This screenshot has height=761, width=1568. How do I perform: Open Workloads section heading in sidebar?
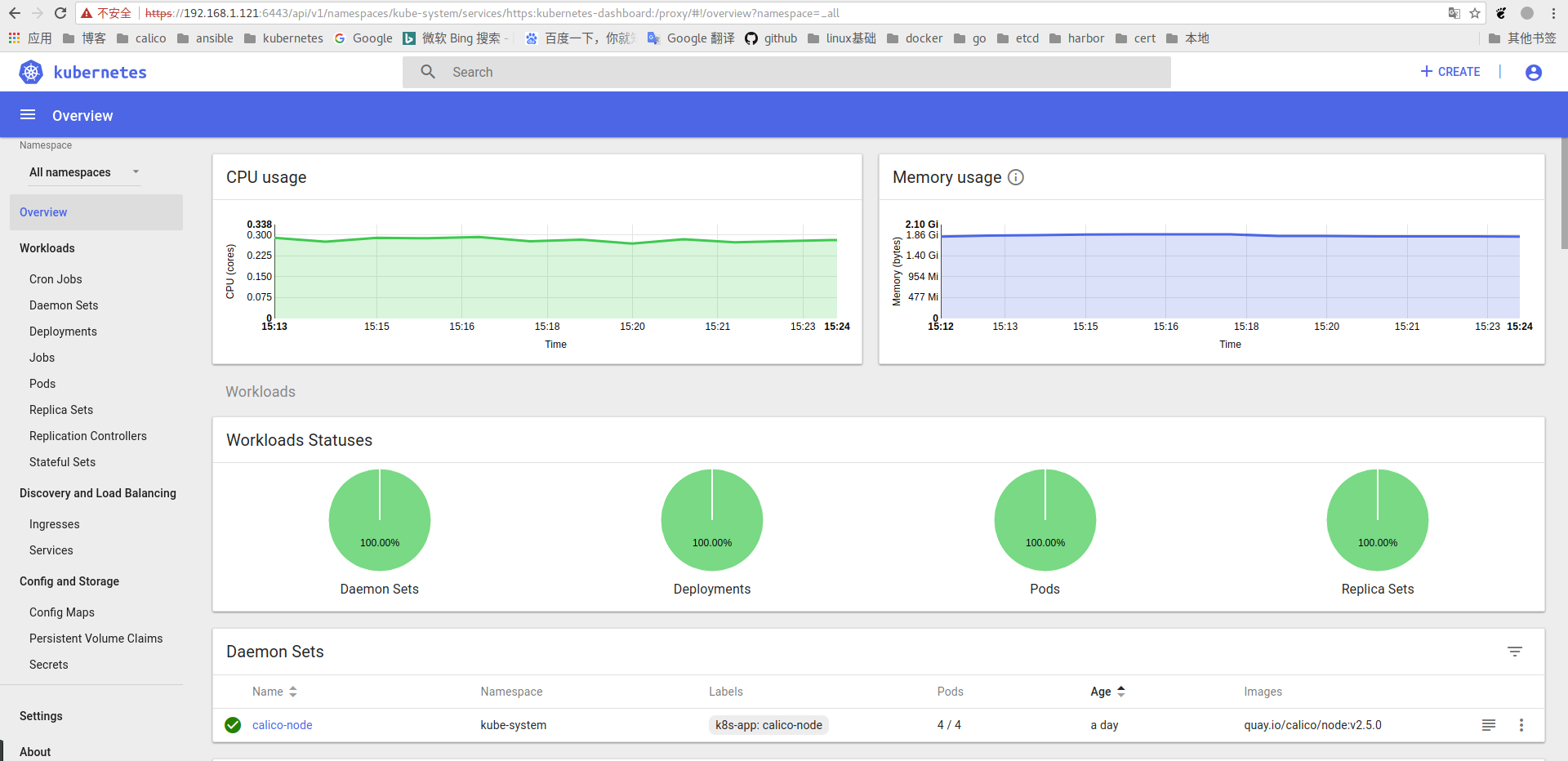tap(47, 248)
